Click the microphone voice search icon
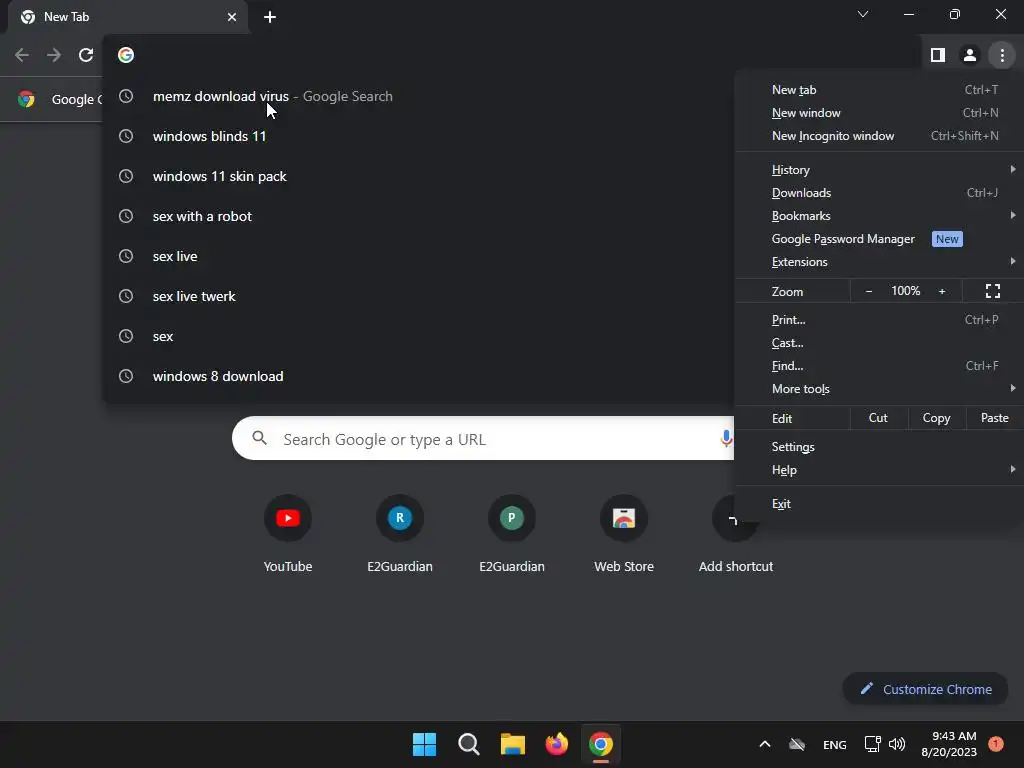Screen dimensions: 1024x768 click(x=726, y=438)
